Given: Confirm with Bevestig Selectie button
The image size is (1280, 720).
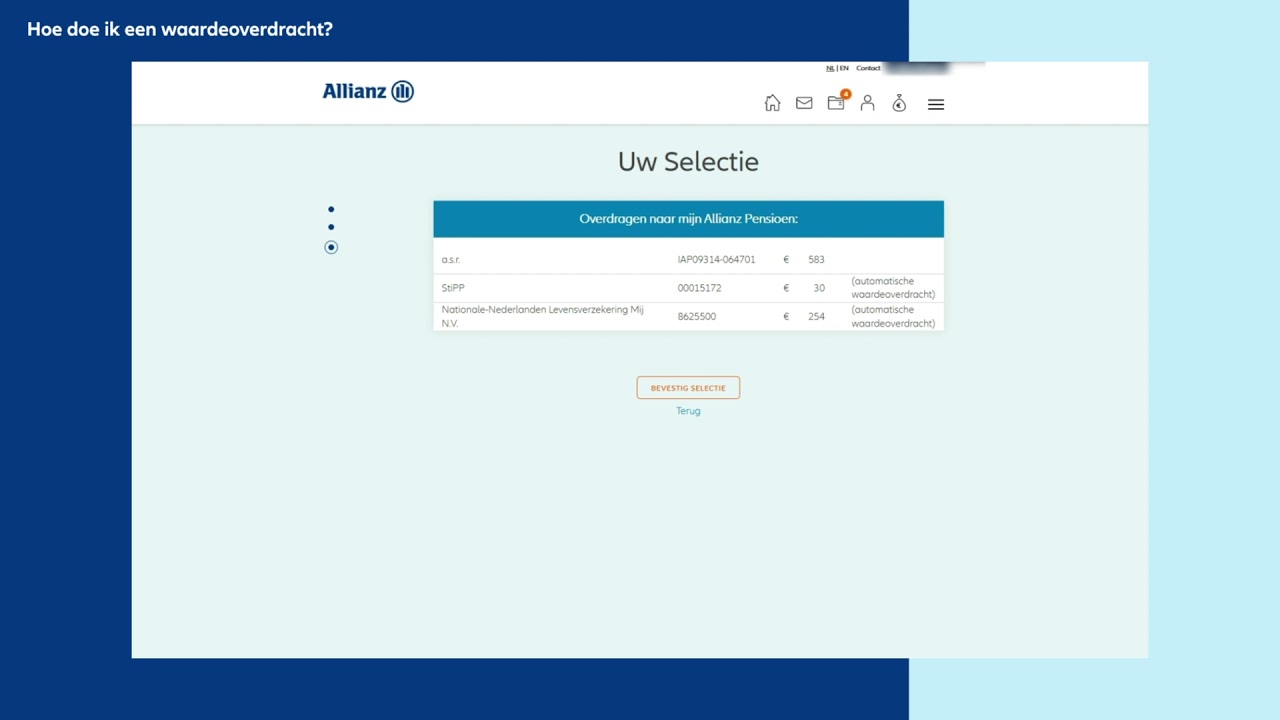Looking at the screenshot, I should 688,388.
